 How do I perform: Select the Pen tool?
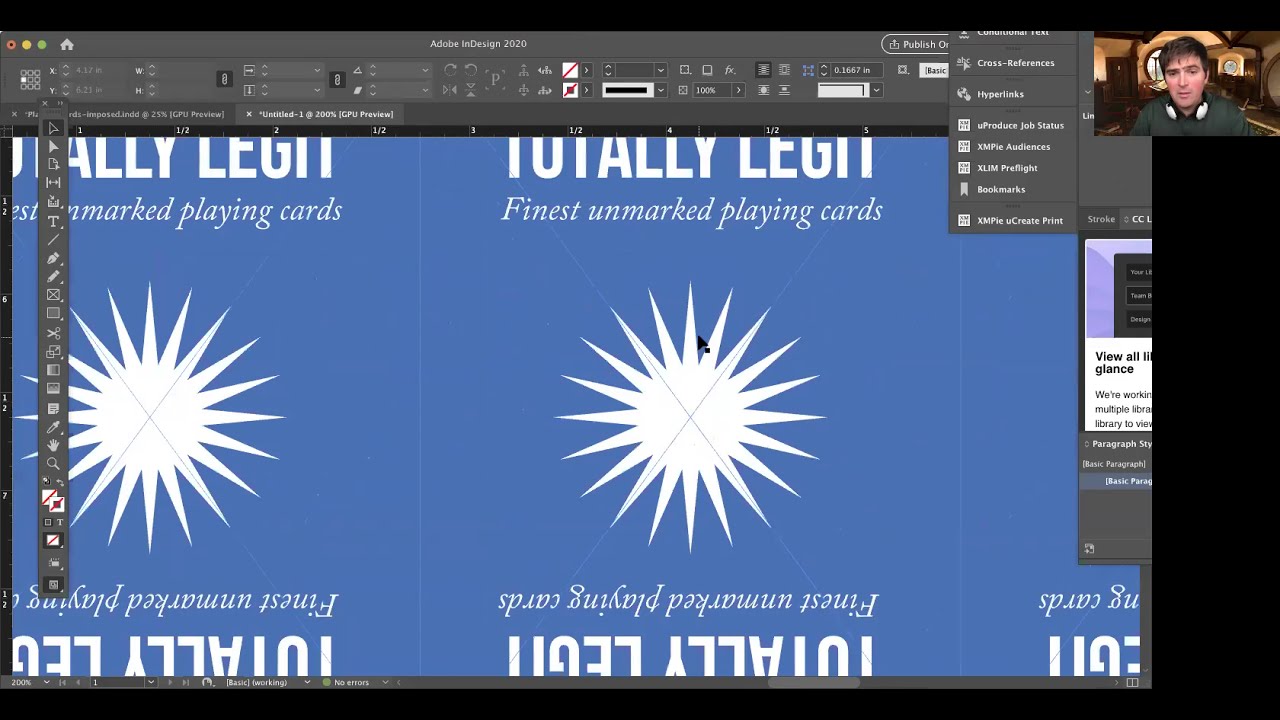click(x=53, y=258)
